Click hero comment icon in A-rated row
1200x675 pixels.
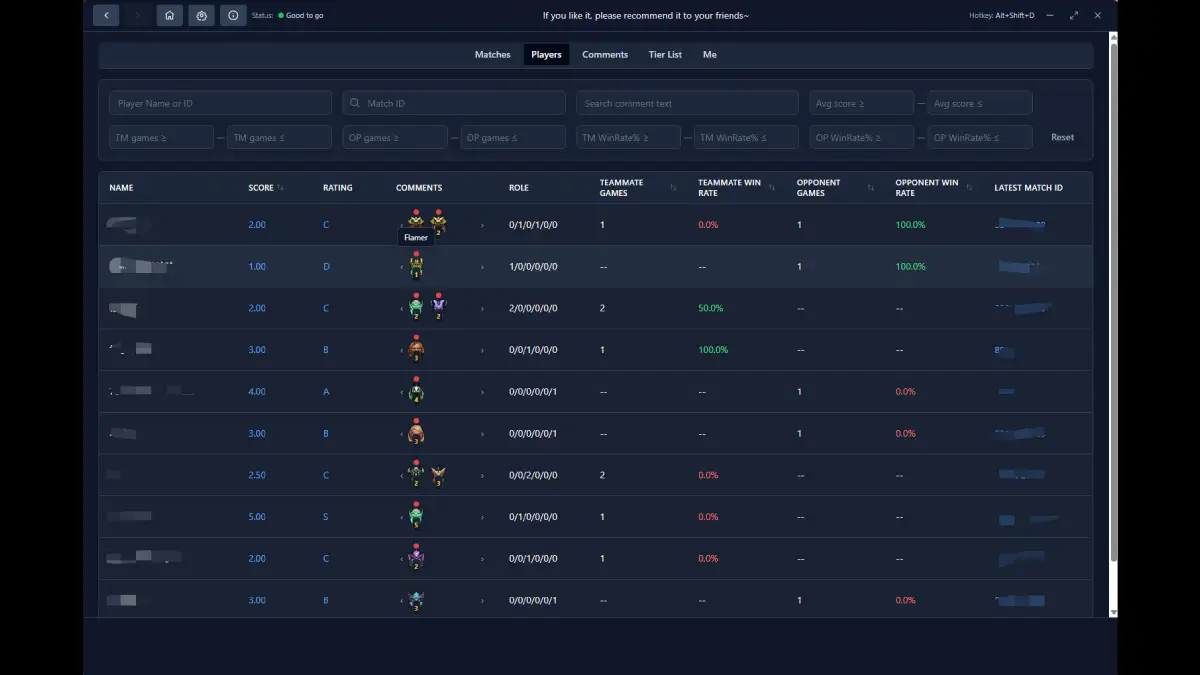[x=416, y=391]
